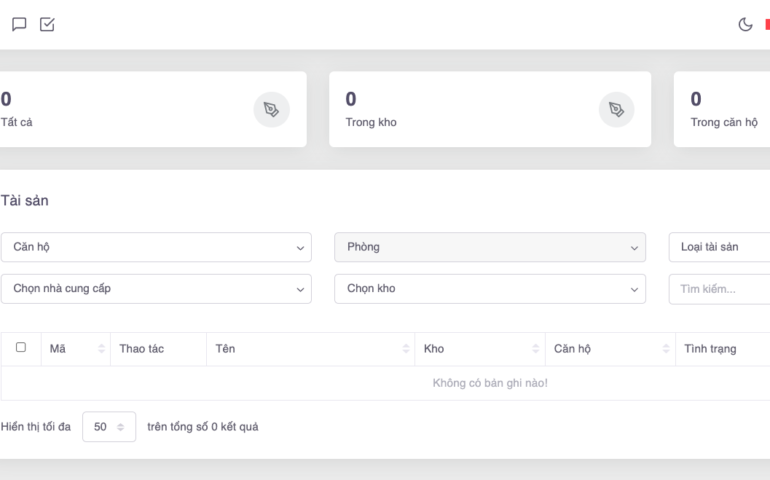
Task: Expand the Chọn nhà cung cấp dropdown
Action: click(155, 288)
